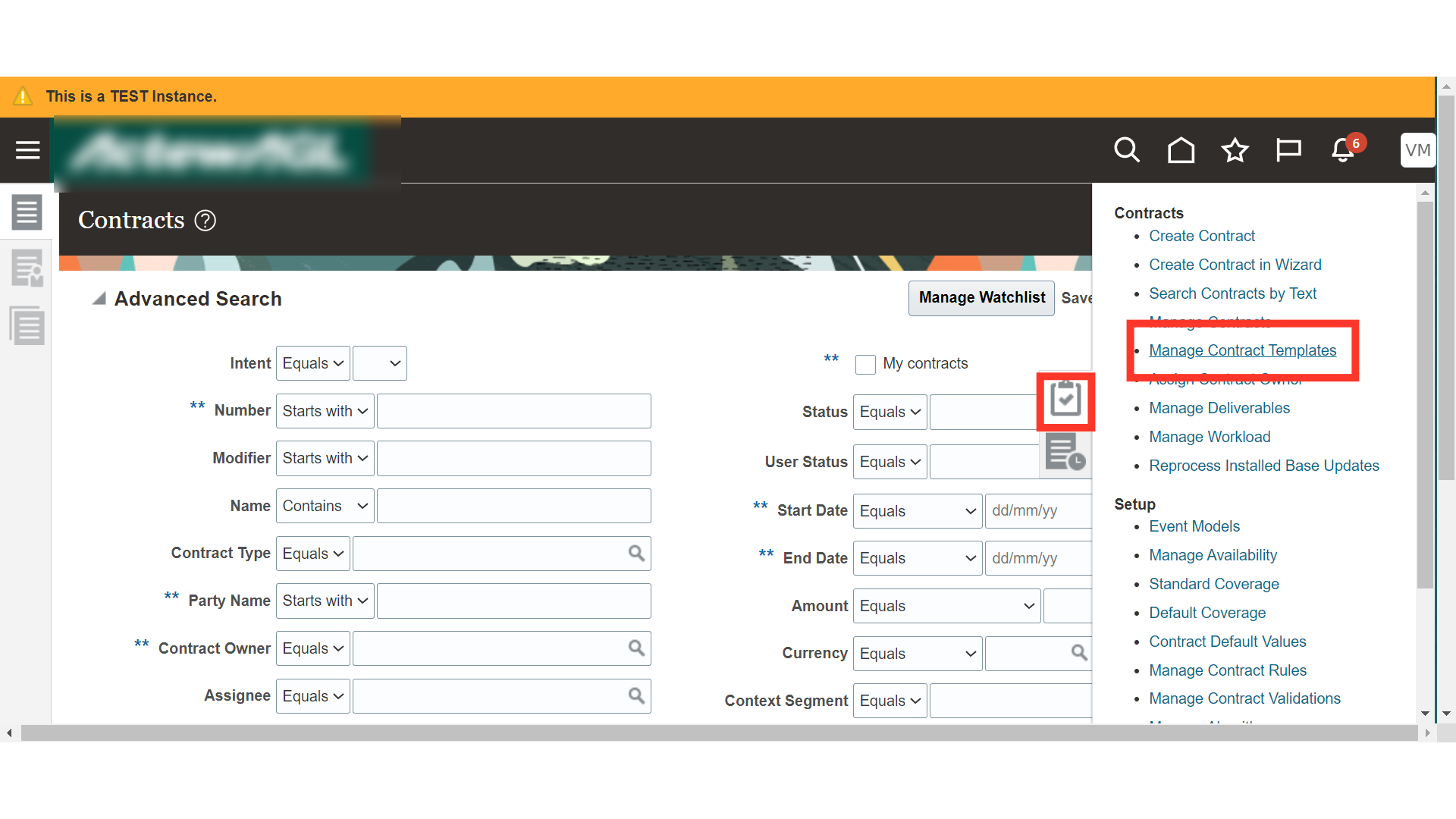Click the horizontal scrollbar at bottom

[719, 733]
